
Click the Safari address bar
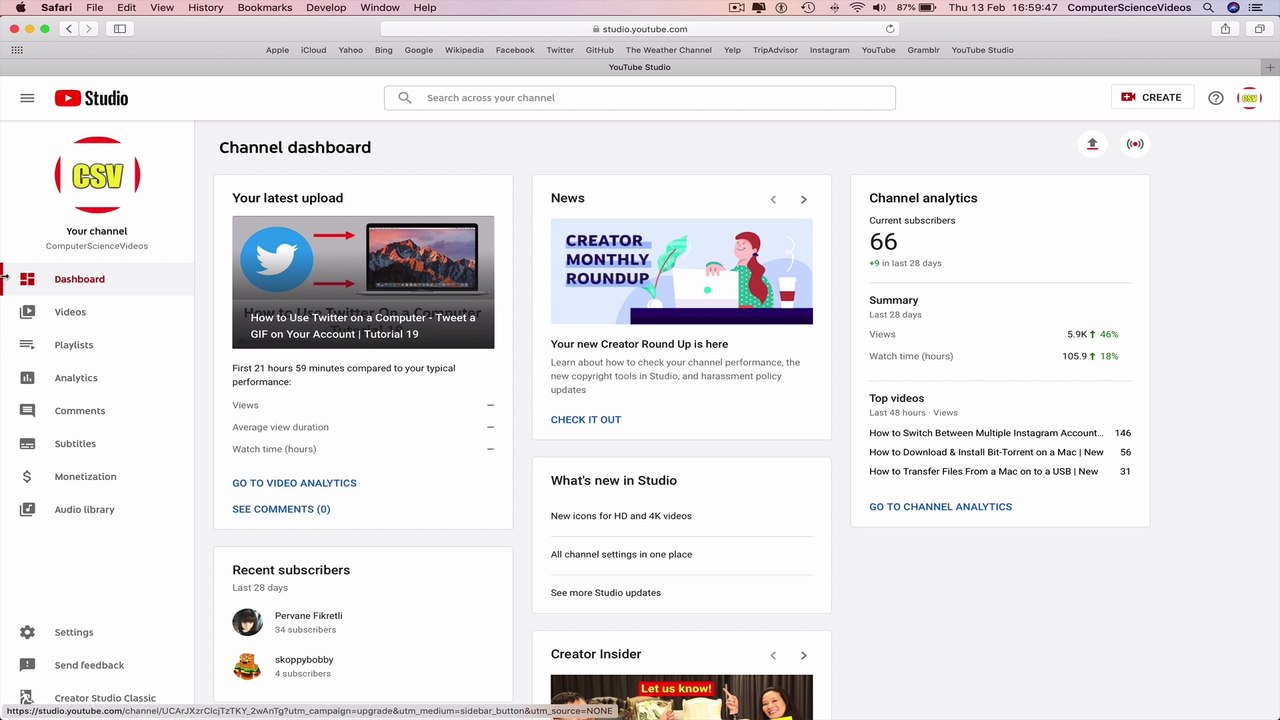pos(640,29)
